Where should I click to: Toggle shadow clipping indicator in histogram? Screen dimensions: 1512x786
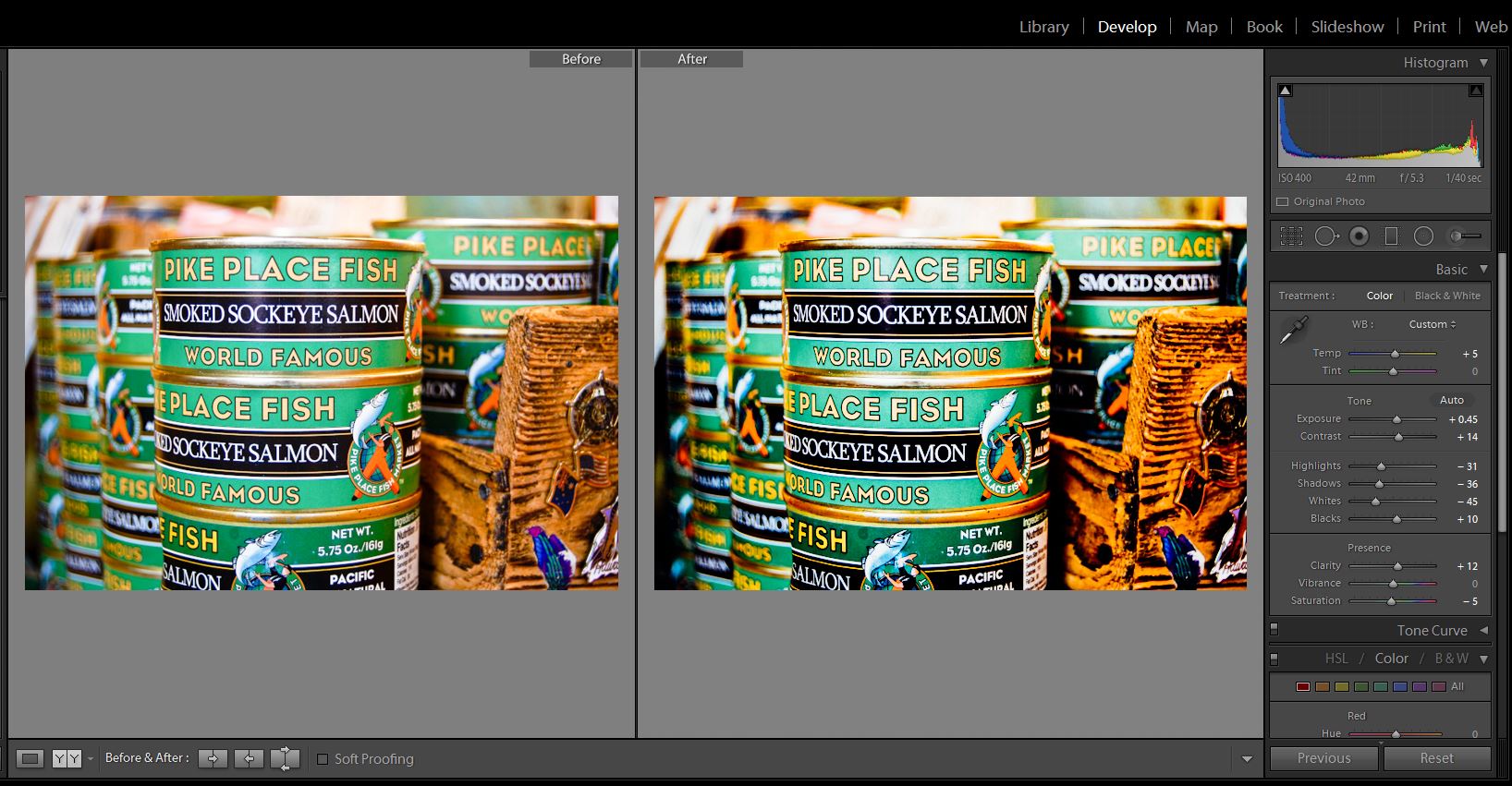tap(1285, 91)
